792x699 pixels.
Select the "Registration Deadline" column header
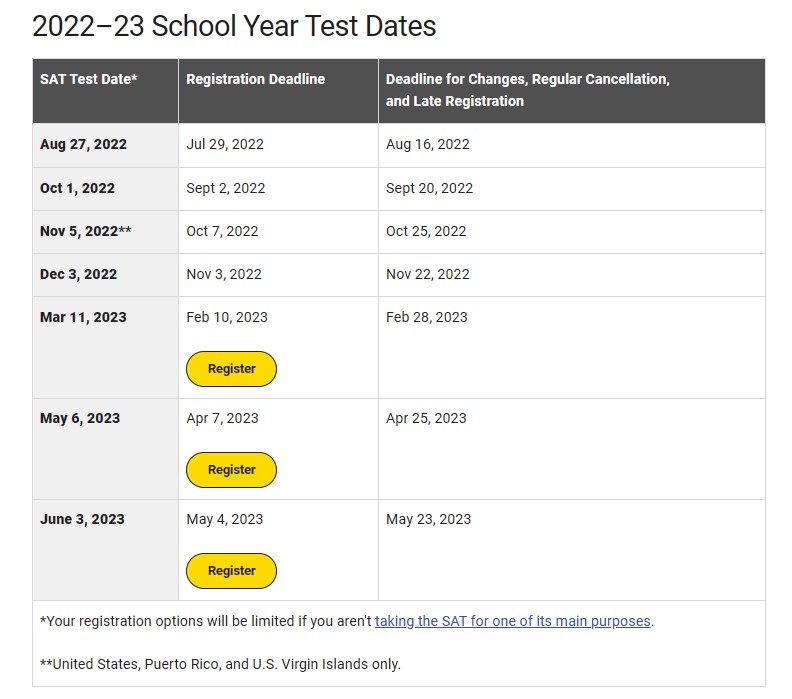pos(255,79)
